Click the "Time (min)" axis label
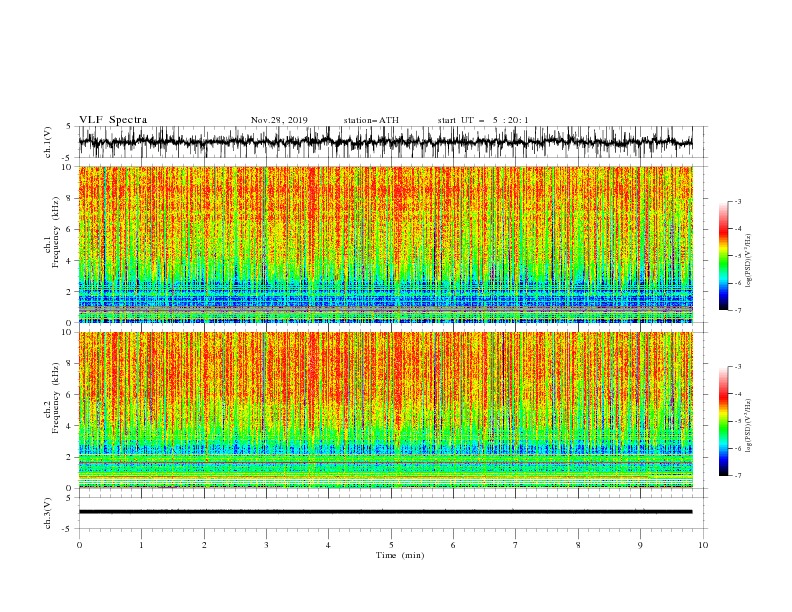This screenshot has height=612, width=792. [x=400, y=555]
